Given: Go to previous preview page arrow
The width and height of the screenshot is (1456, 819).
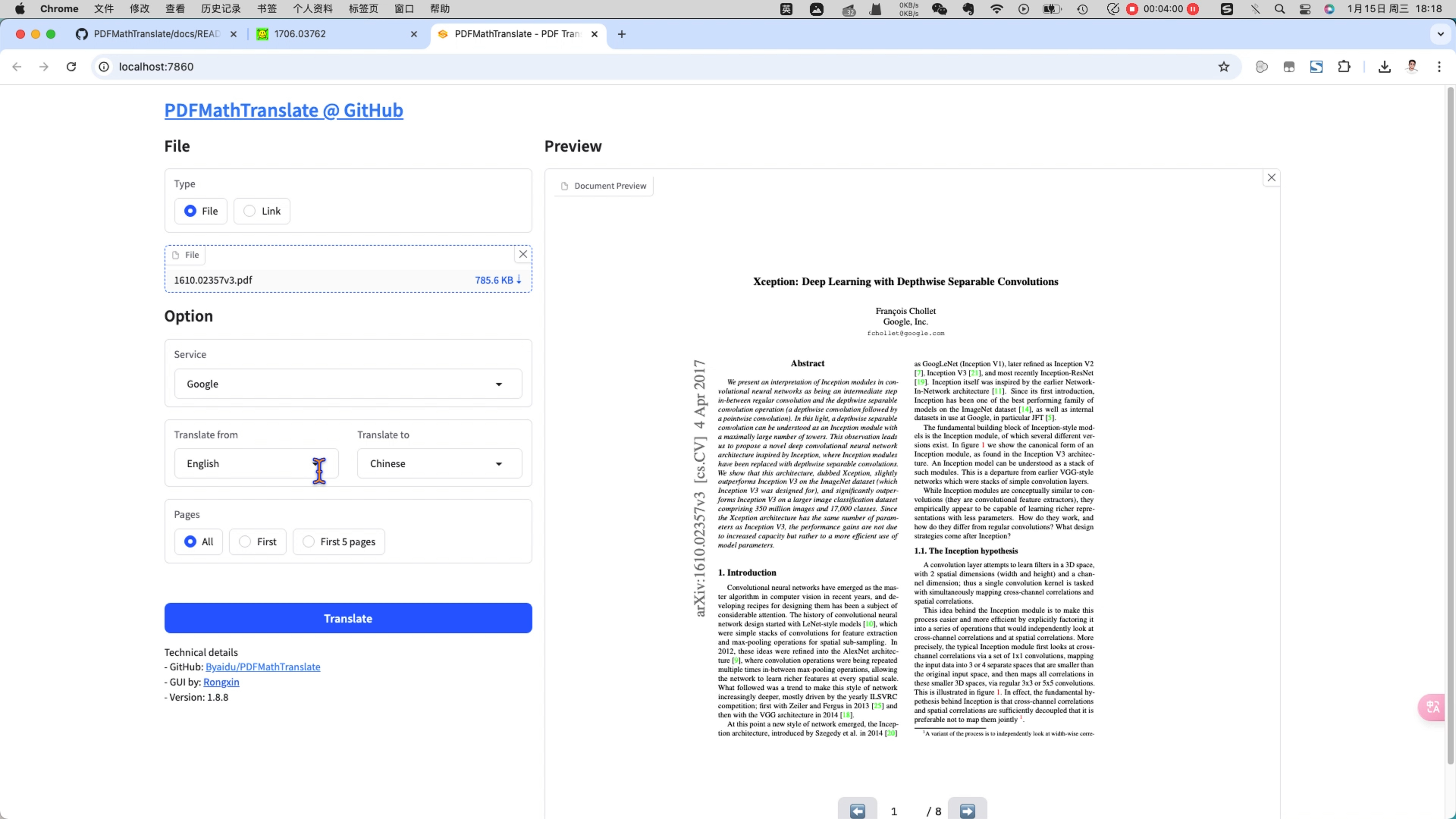Looking at the screenshot, I should pos(857,811).
